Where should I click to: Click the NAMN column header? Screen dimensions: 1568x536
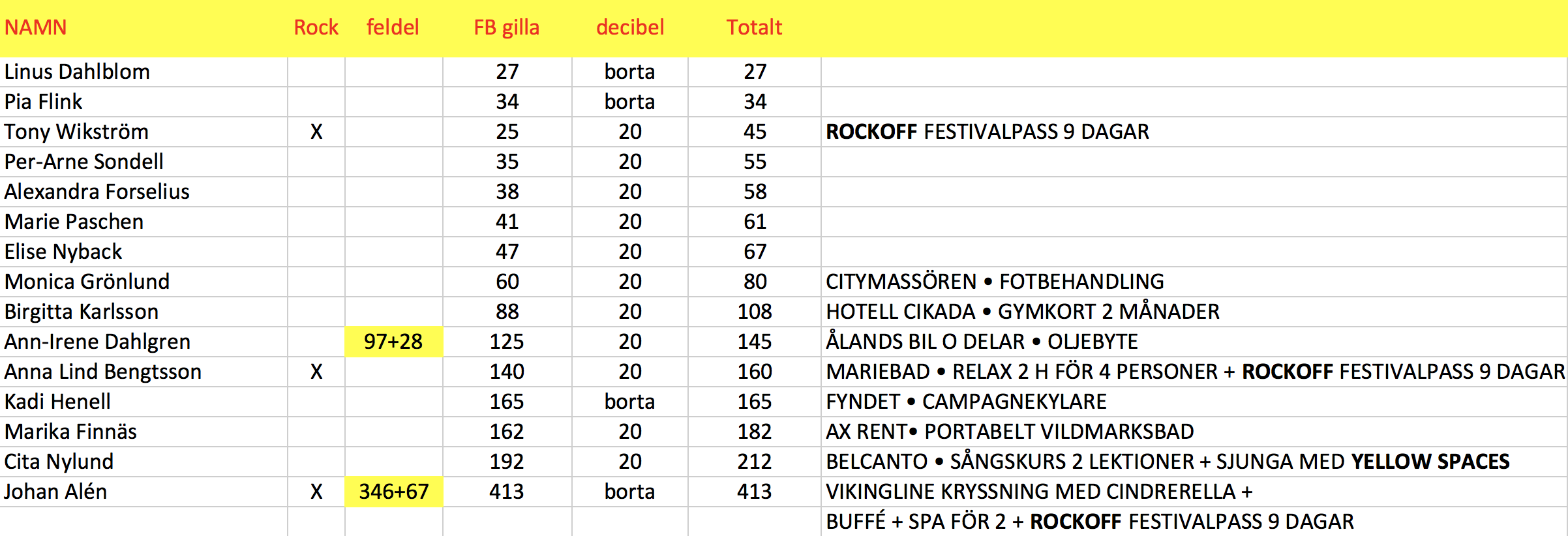(x=36, y=27)
